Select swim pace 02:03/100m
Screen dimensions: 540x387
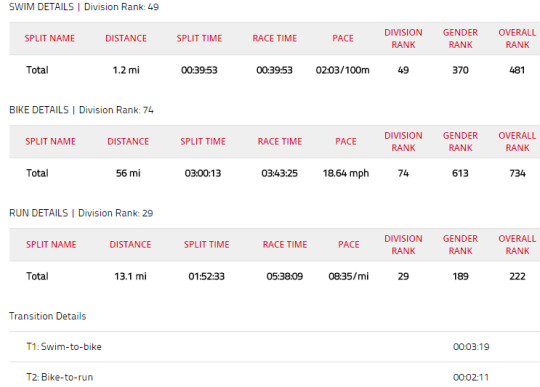pos(343,70)
